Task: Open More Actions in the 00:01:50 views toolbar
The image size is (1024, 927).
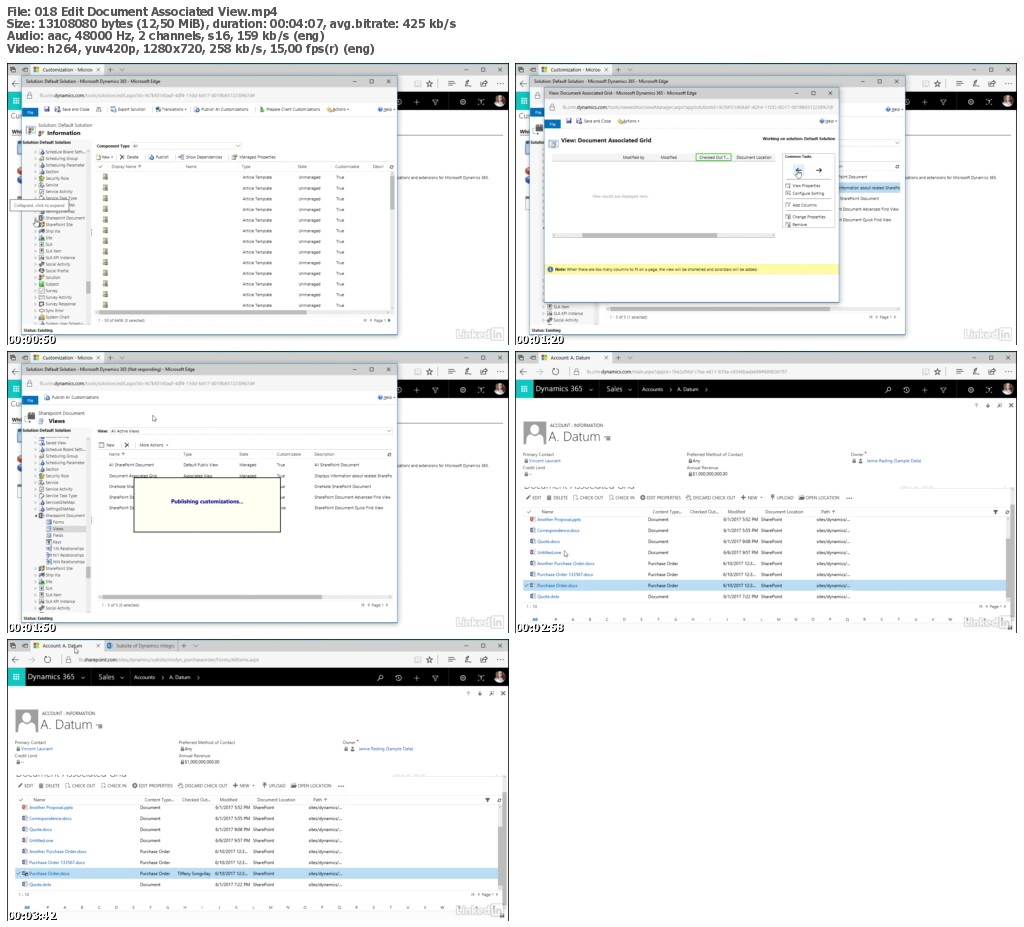Action: tap(153, 445)
